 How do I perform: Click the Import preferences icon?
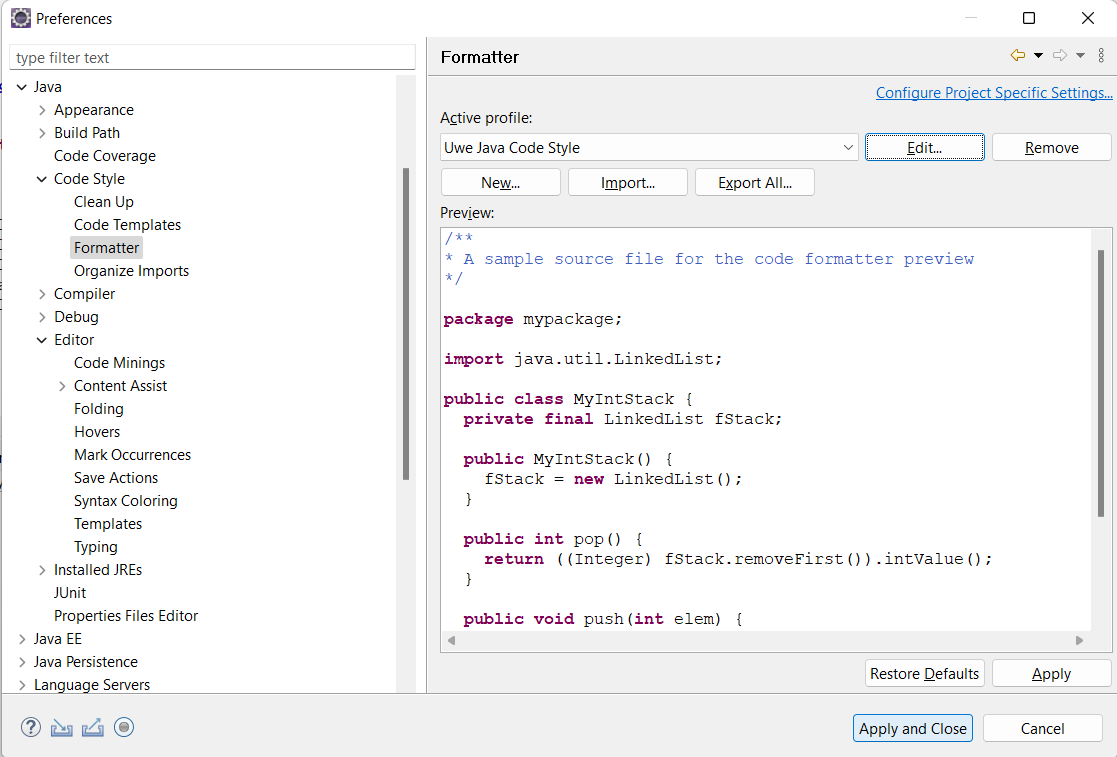(62, 728)
